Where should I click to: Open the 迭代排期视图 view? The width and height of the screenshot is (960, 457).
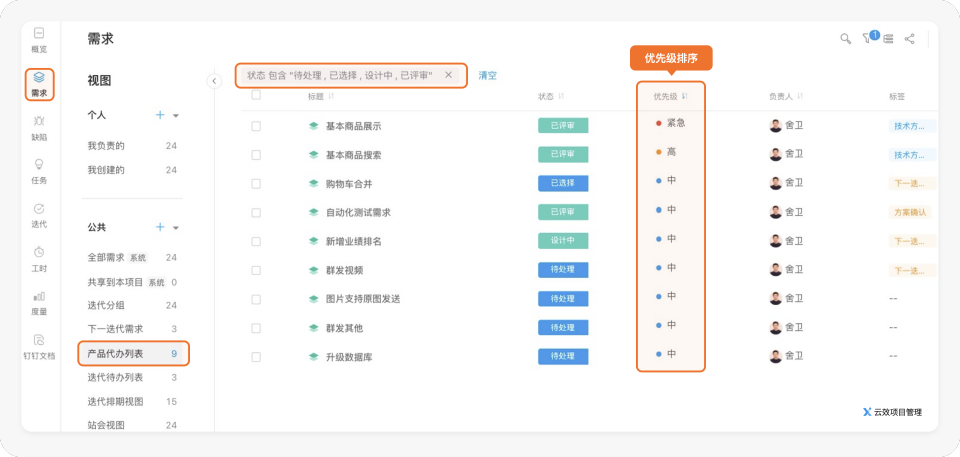115,401
